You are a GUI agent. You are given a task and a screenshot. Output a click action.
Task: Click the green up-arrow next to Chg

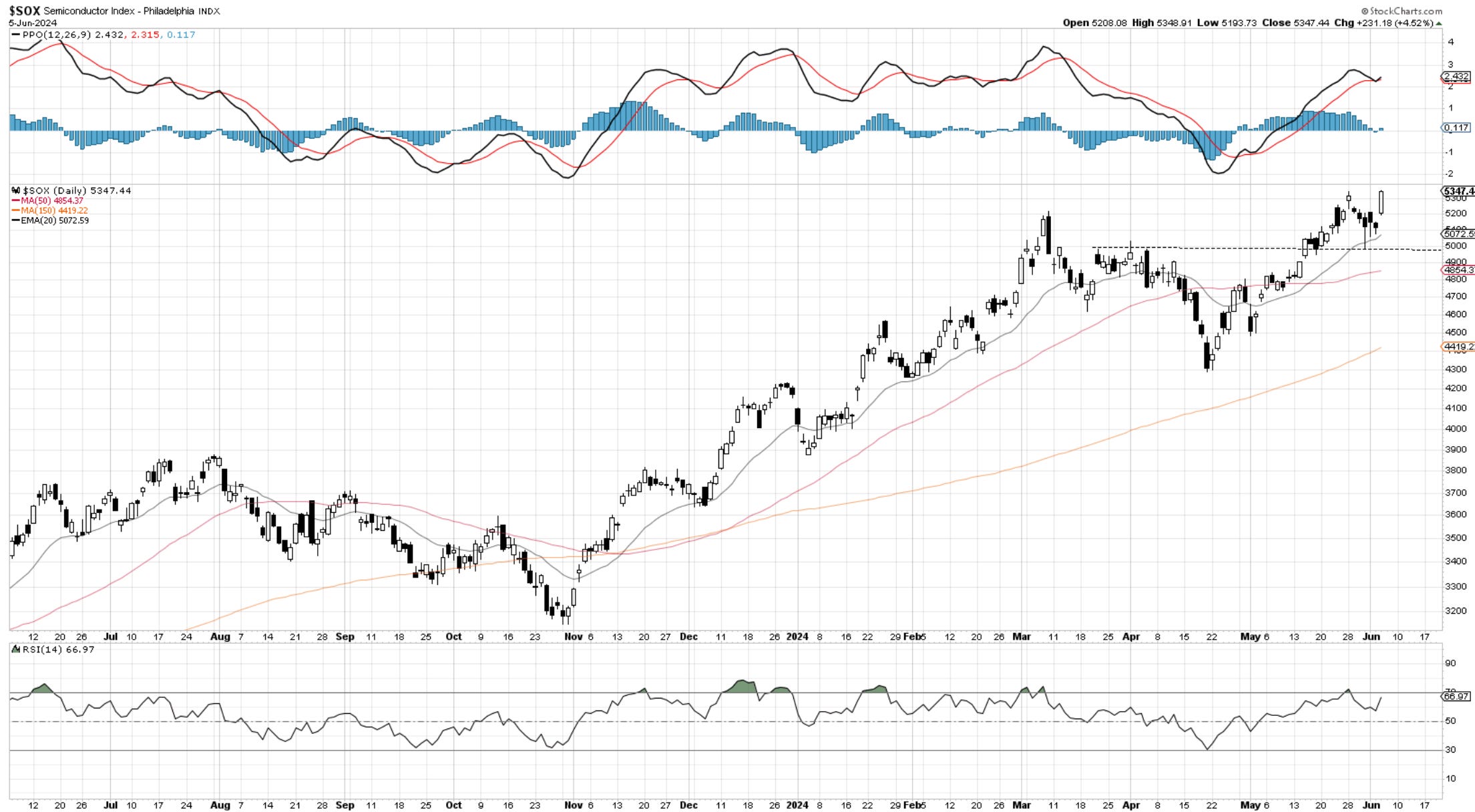coord(1439,23)
